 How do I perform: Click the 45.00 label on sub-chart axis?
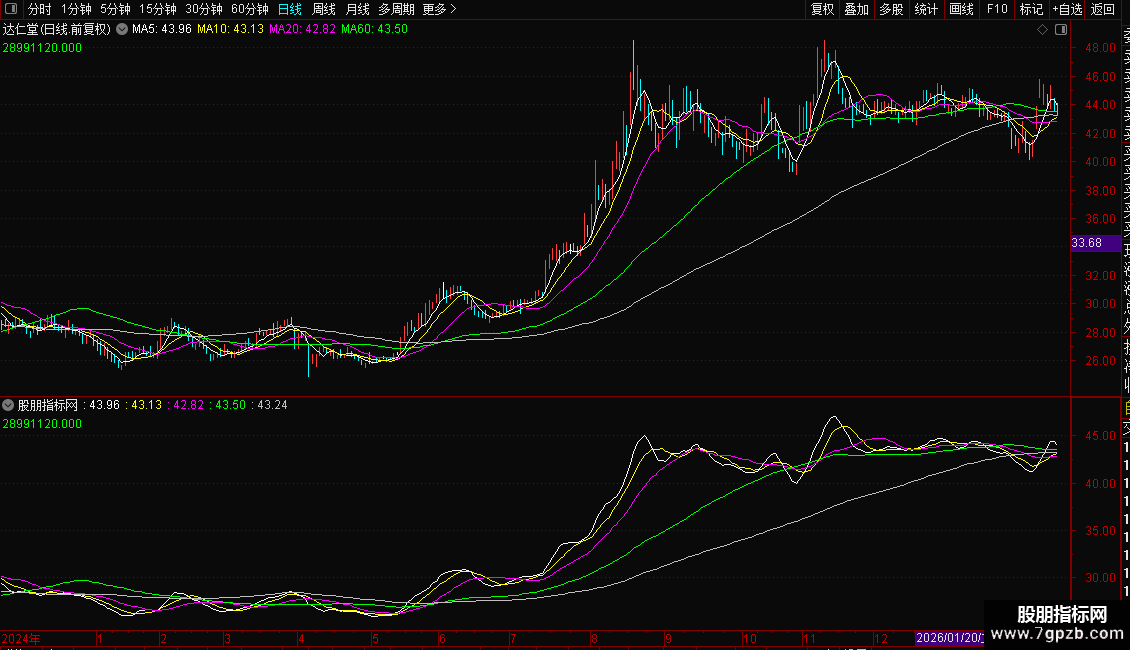tap(1100, 436)
